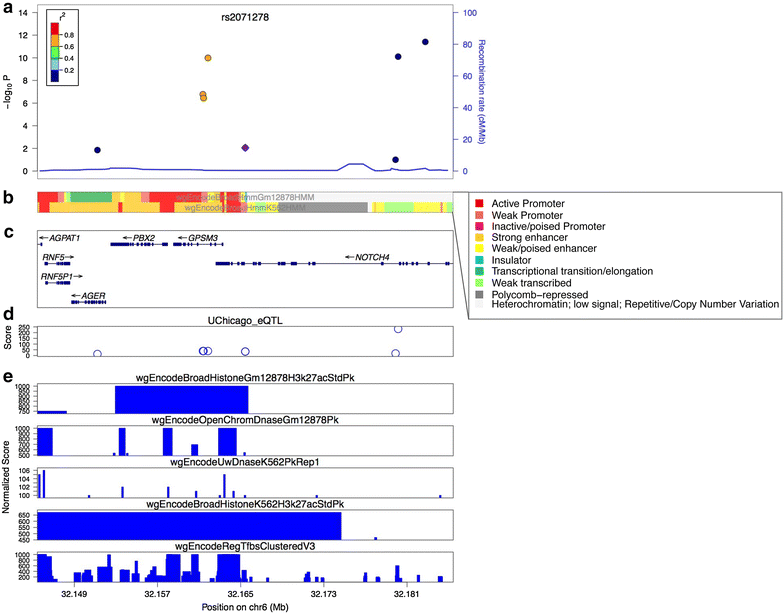Click the wide K562 H3k27ac peak block

pos(190,526)
